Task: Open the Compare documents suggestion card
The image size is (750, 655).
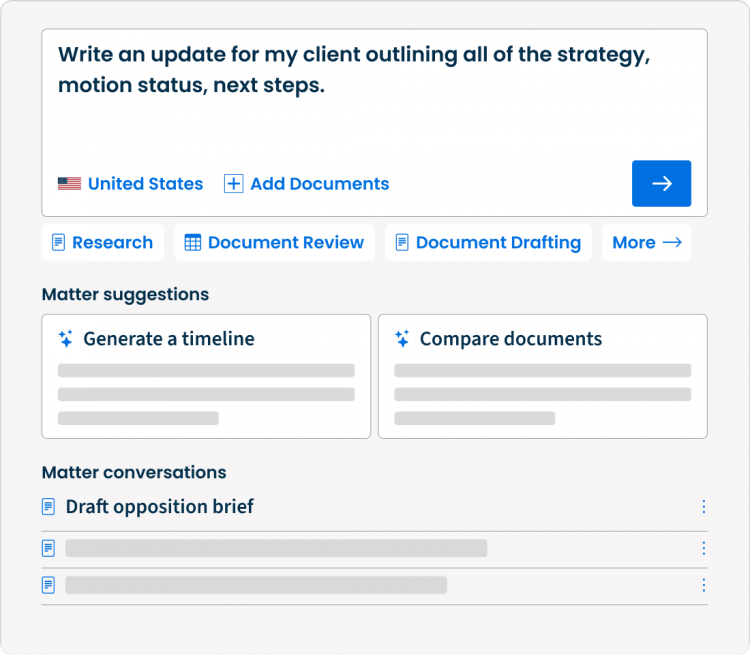Action: [542, 376]
